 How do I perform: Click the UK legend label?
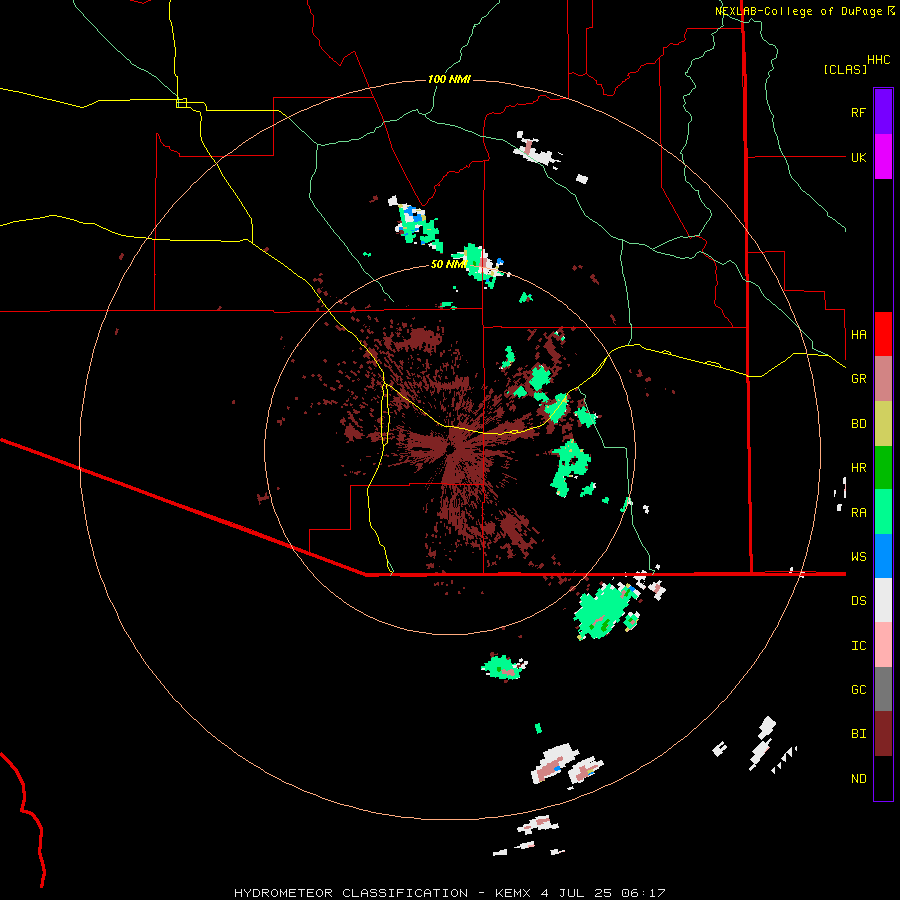point(858,157)
